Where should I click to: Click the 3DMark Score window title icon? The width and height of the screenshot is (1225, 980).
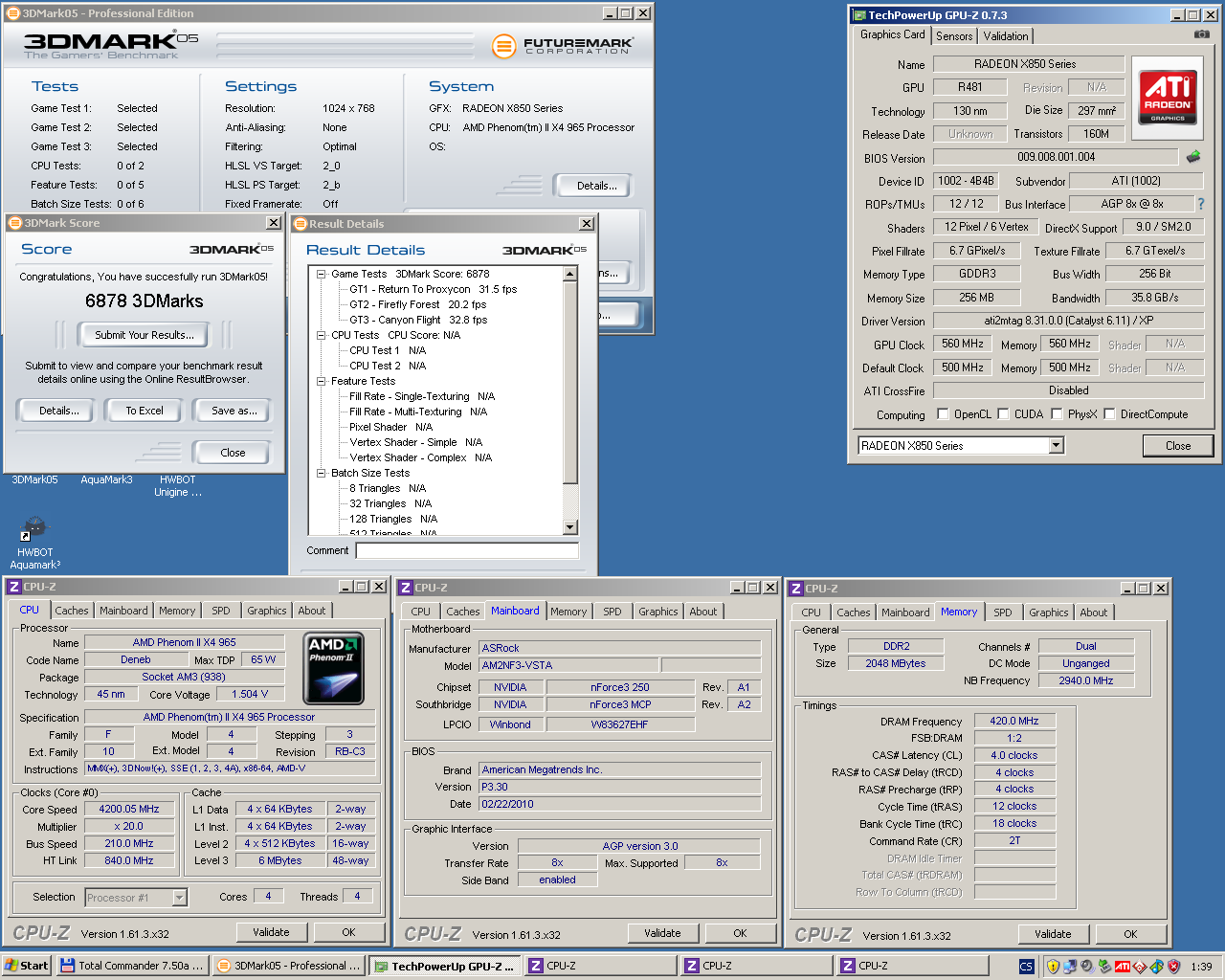(14, 223)
